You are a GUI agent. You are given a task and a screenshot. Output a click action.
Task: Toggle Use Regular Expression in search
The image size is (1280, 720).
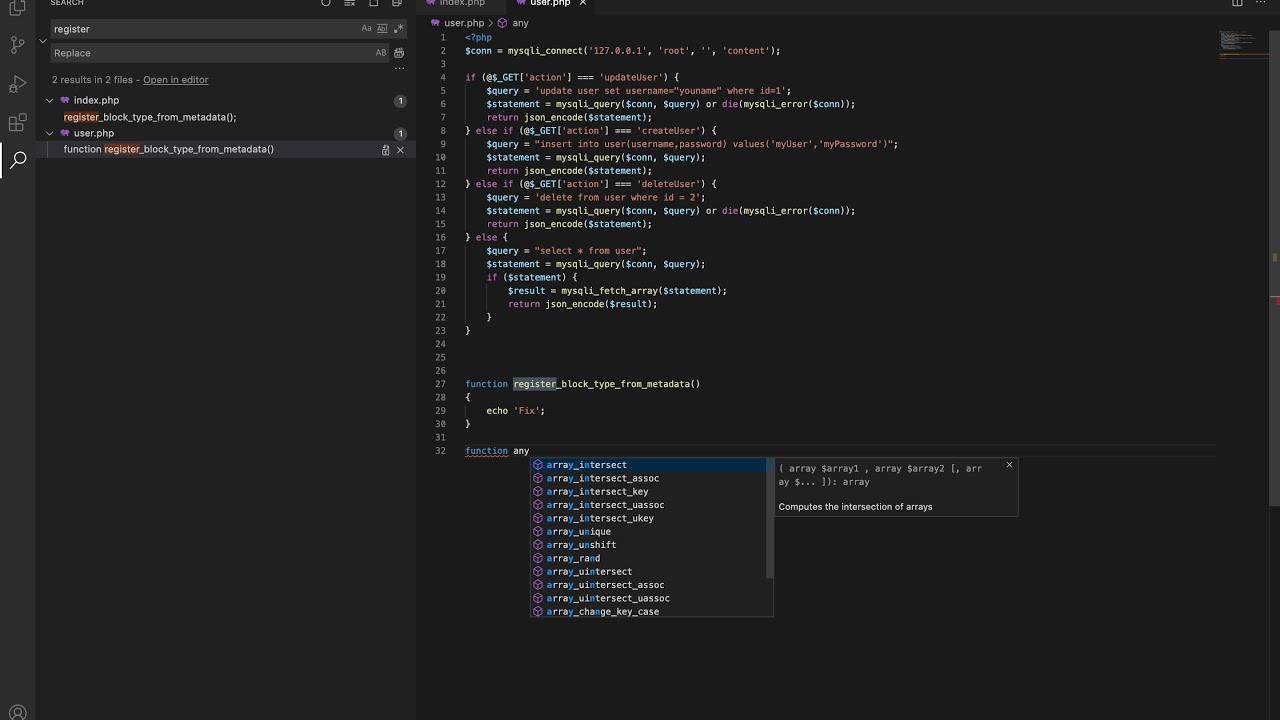(397, 29)
